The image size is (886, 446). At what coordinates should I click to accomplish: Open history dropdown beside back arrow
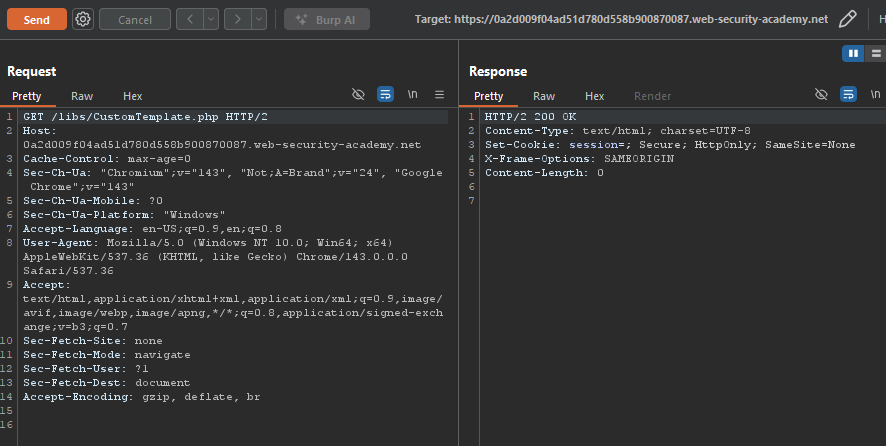pyautogui.click(x=211, y=19)
